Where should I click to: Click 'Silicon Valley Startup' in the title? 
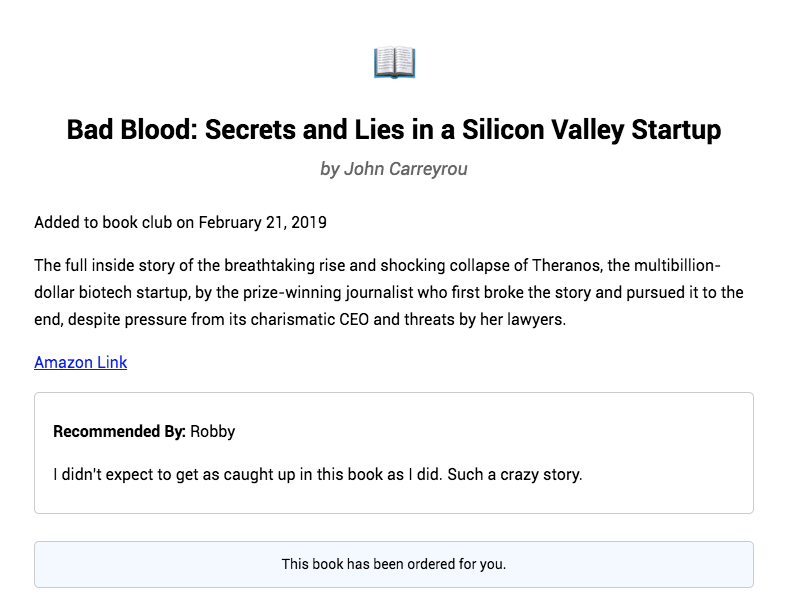(591, 130)
